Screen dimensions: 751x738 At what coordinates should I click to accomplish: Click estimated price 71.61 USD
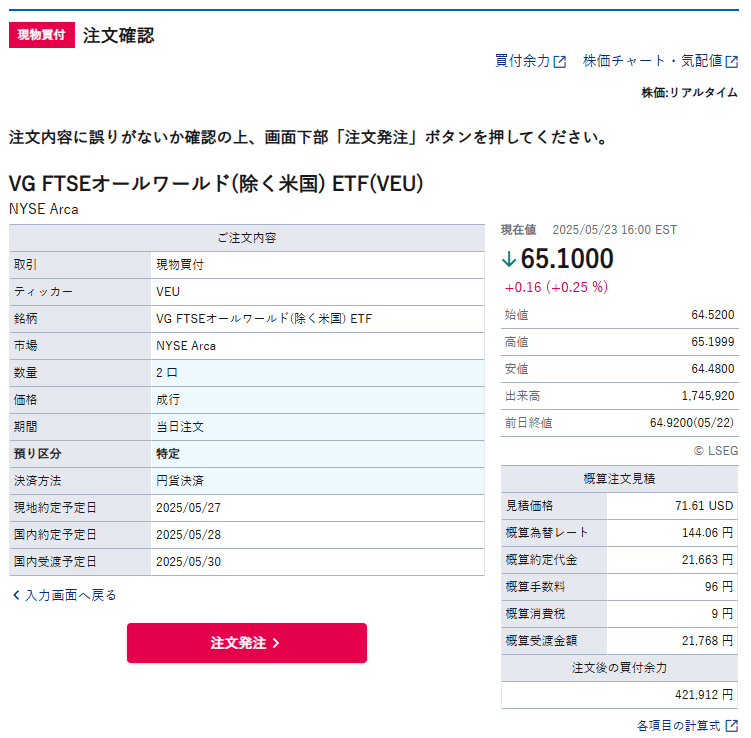704,506
